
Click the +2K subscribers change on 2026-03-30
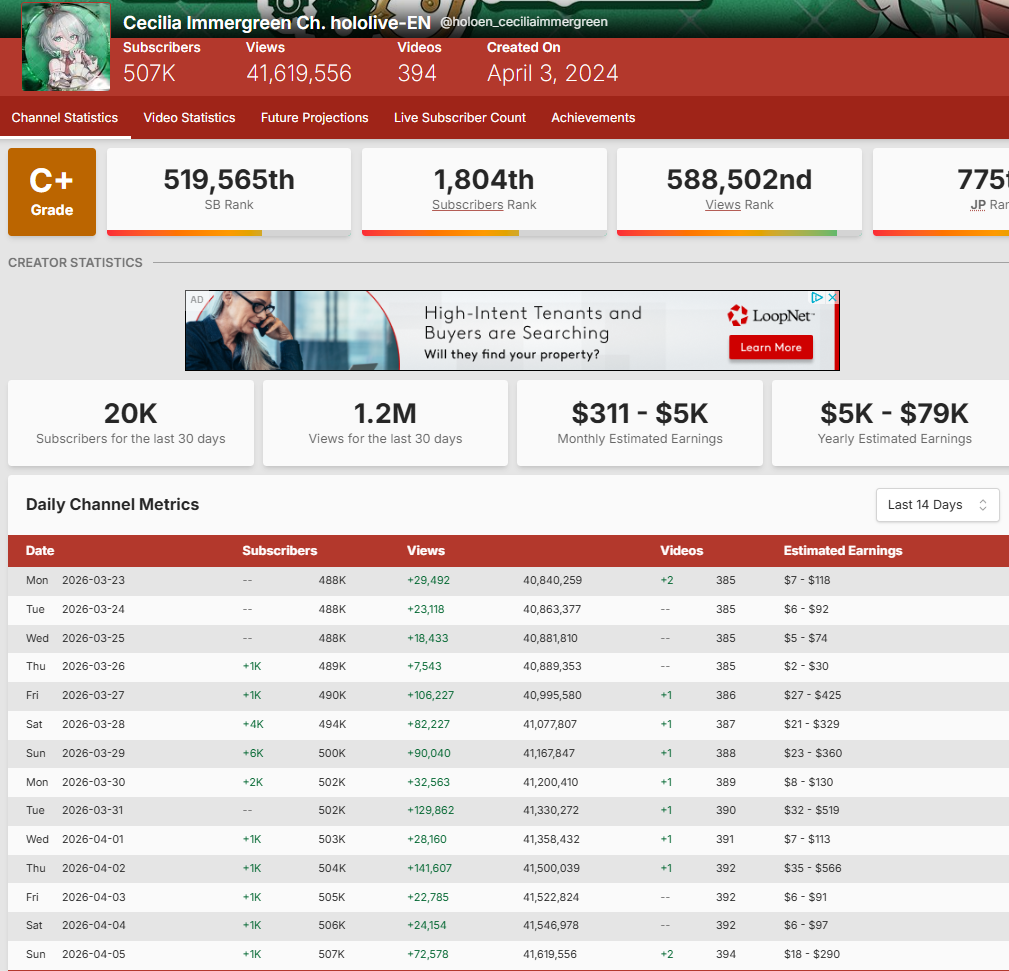[253, 782]
